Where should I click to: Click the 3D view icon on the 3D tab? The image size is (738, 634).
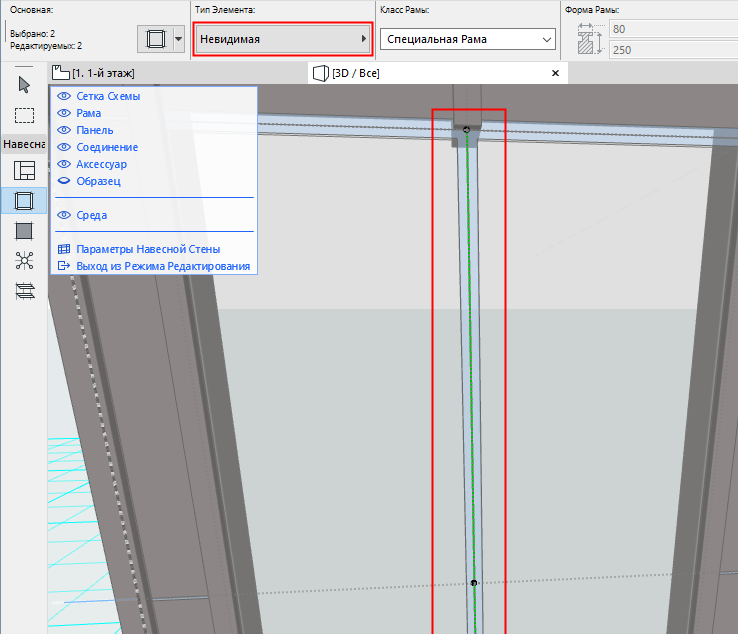321,73
